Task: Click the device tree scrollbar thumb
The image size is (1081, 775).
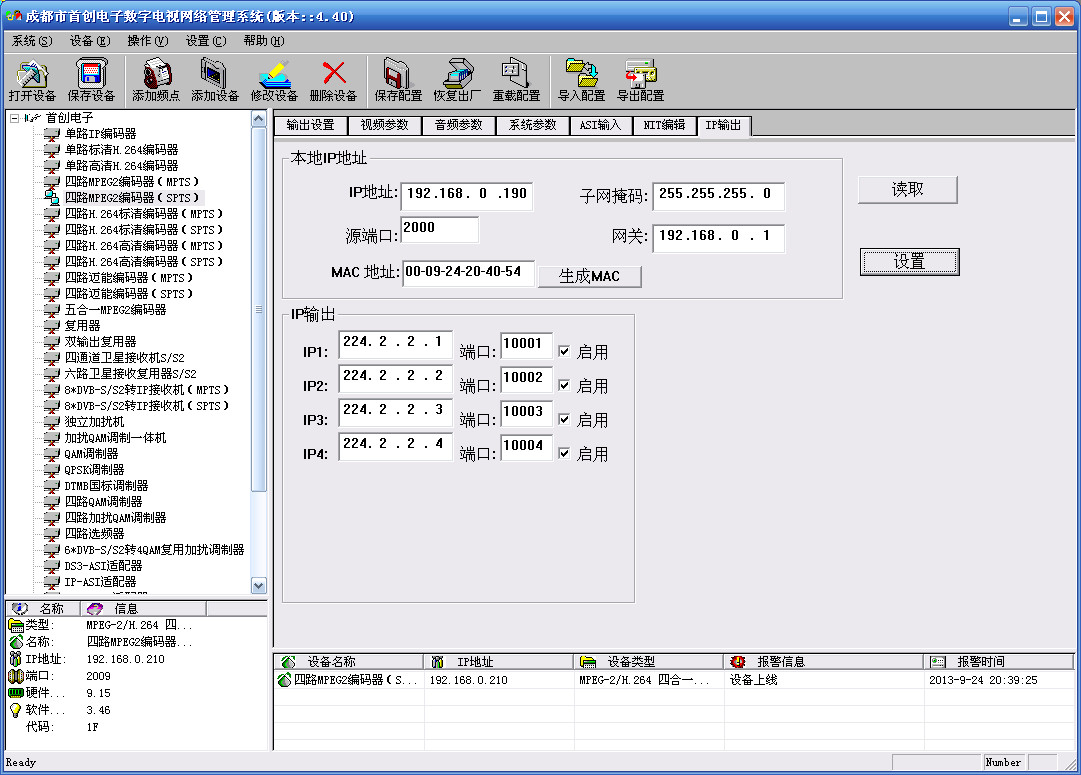Action: click(x=259, y=310)
